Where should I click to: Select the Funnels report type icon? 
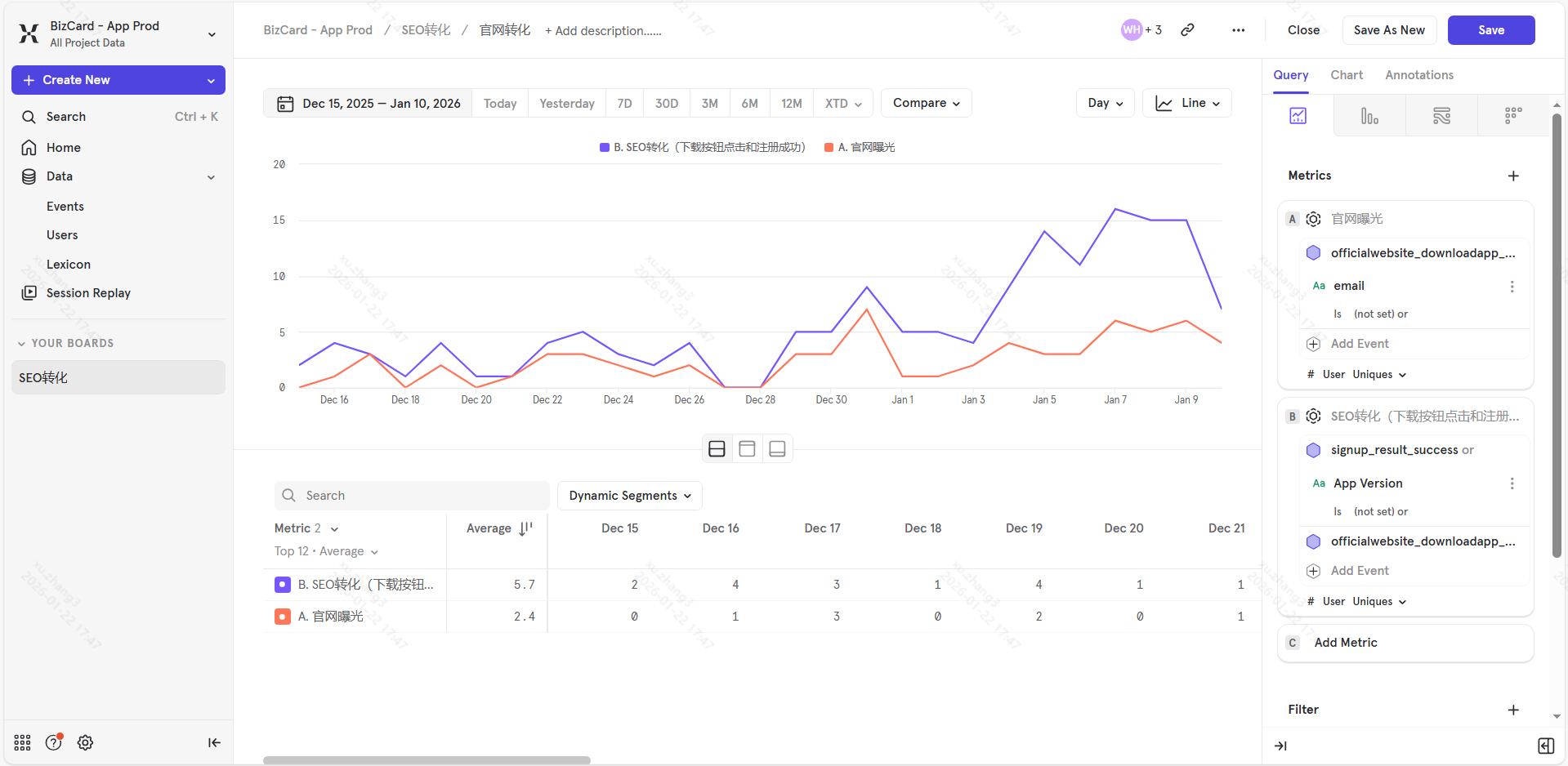point(1369,116)
